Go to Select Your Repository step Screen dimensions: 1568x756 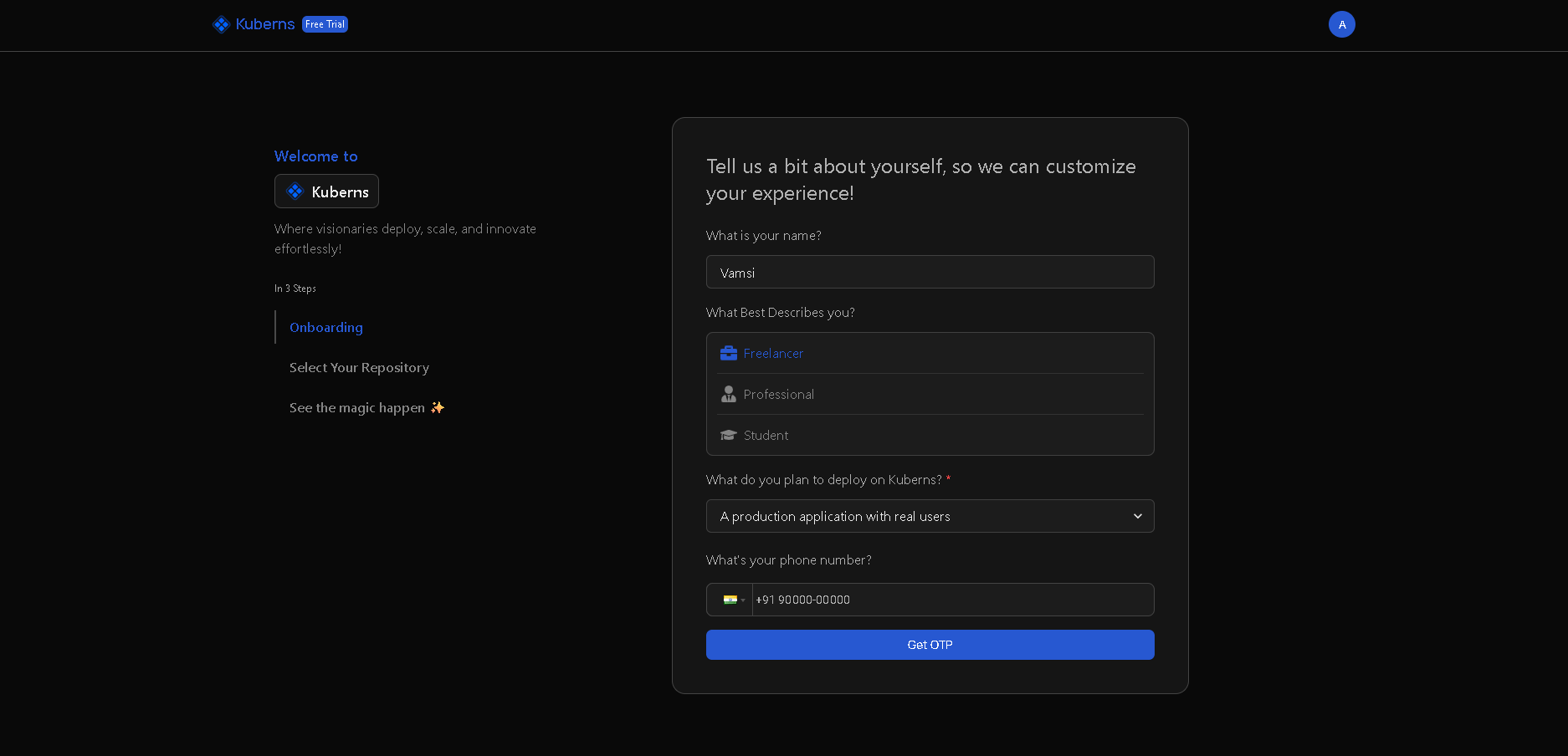tap(359, 367)
